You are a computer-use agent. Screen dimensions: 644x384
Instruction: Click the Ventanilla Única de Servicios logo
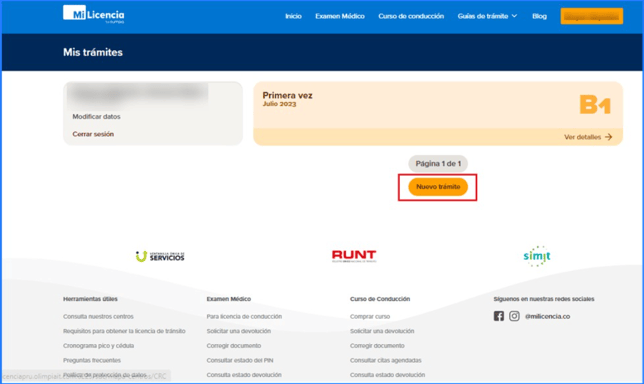160,256
